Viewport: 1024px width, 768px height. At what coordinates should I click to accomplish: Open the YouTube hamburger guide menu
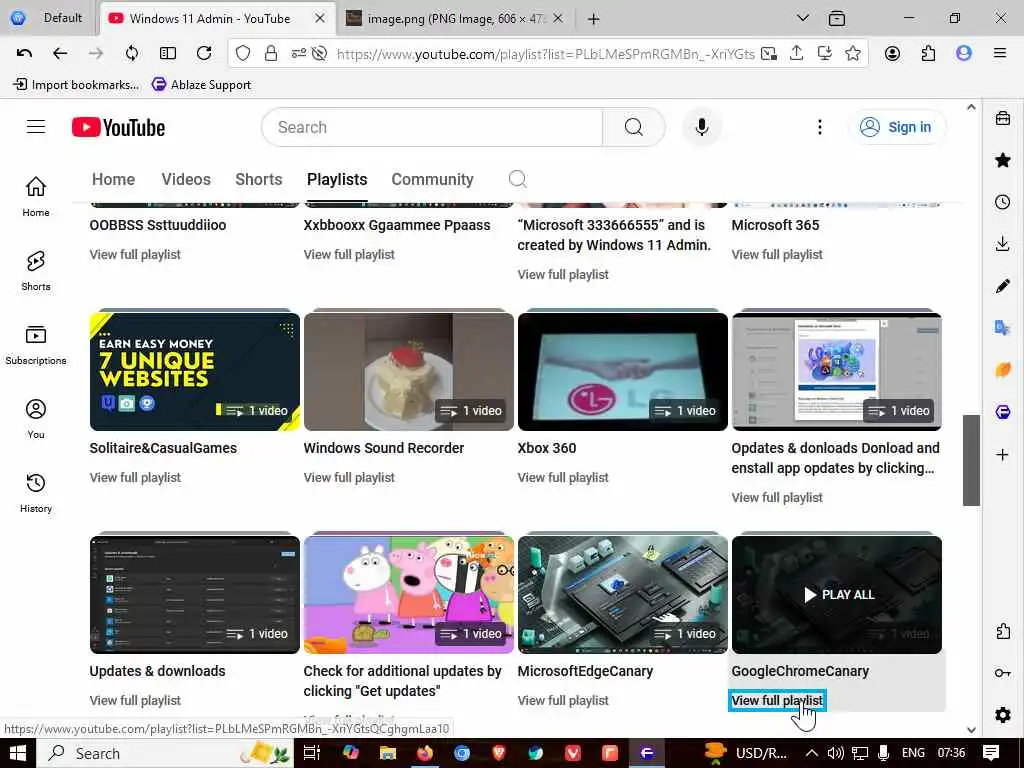pos(36,127)
